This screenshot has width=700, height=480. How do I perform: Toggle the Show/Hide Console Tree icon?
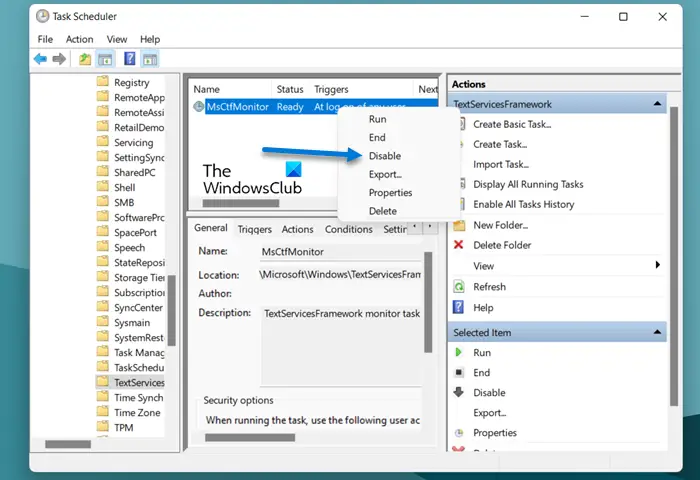pos(105,59)
